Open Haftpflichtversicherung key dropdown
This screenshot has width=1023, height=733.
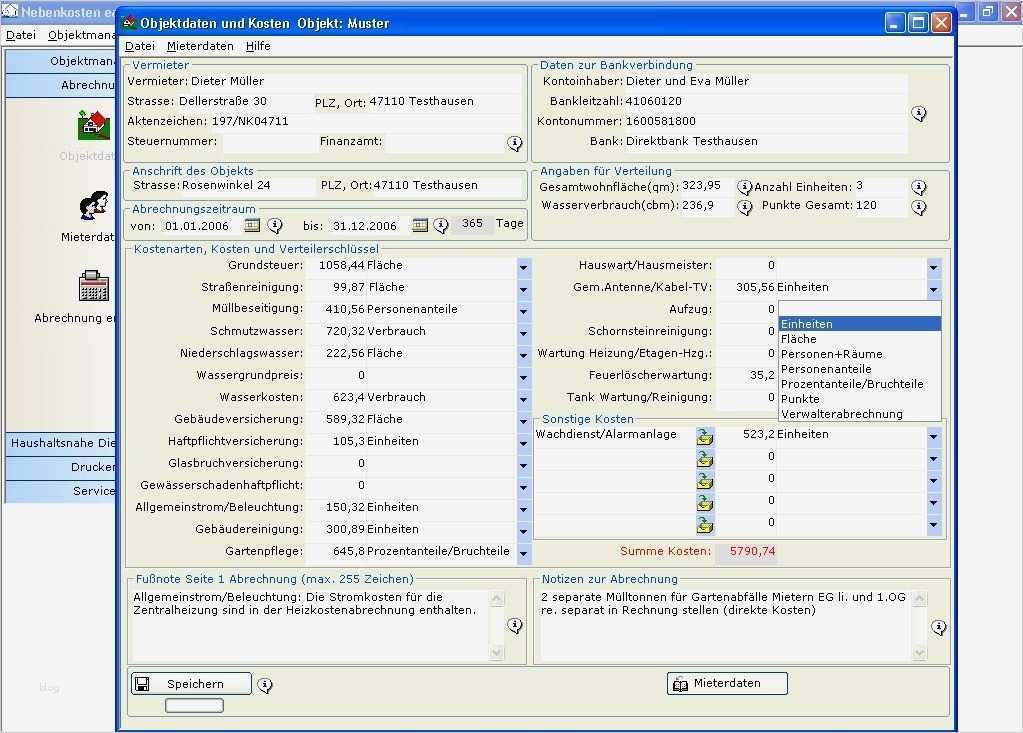[x=523, y=443]
